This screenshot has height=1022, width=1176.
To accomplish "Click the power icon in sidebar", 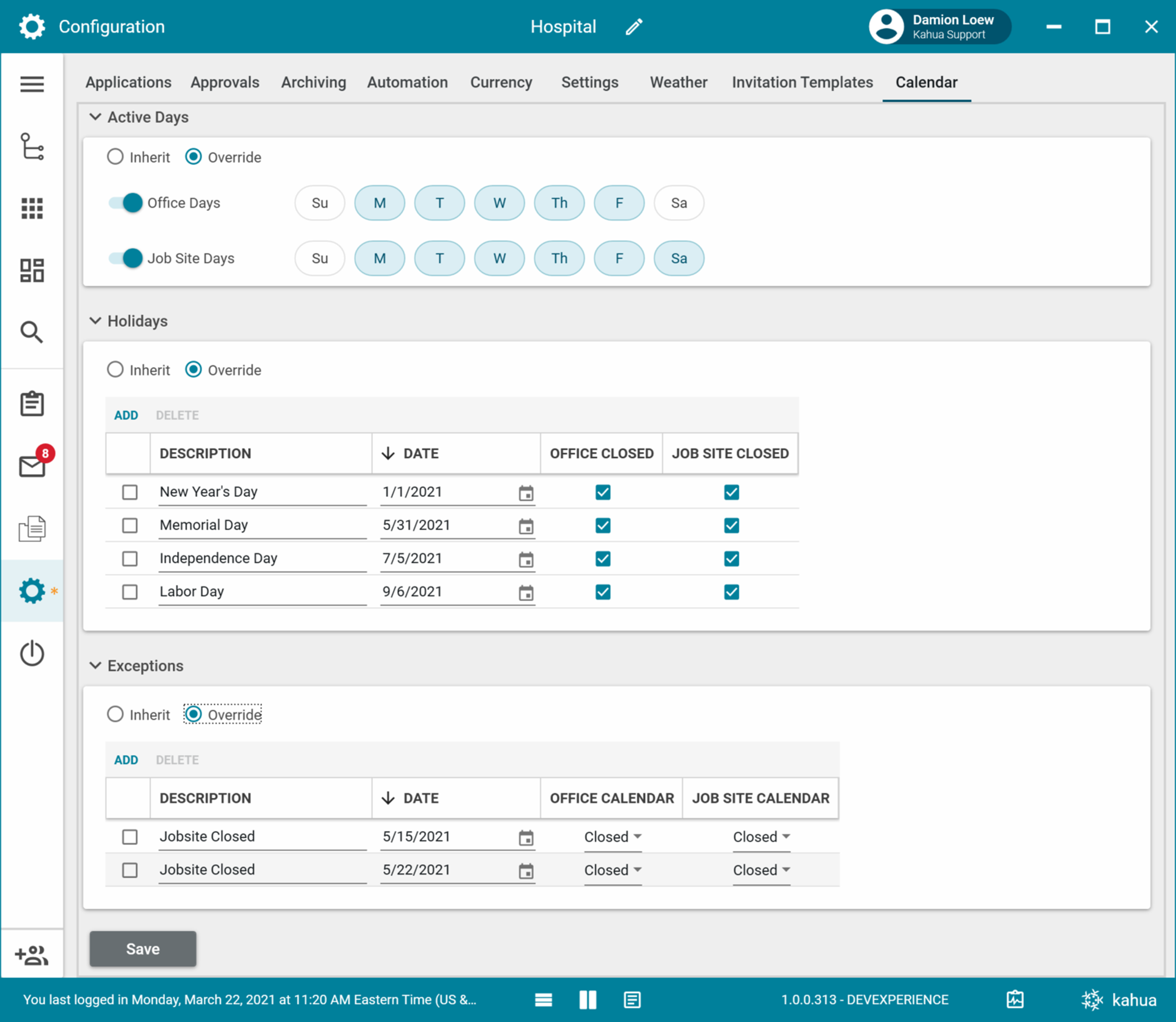I will [x=32, y=653].
